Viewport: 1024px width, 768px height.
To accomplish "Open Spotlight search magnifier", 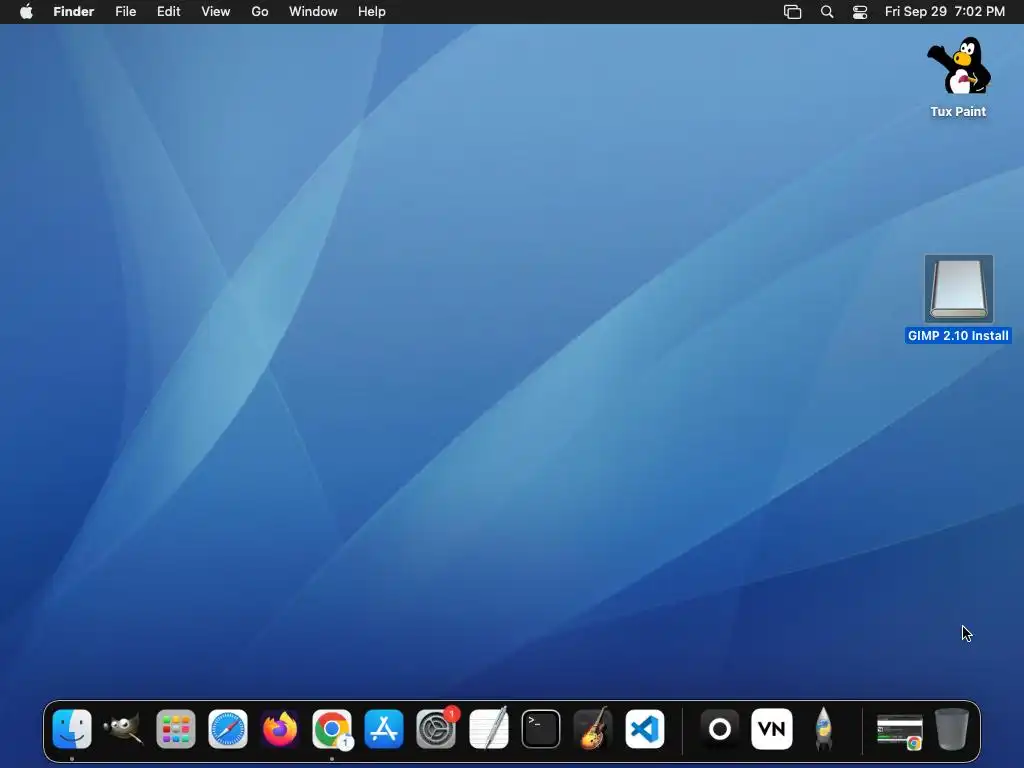I will pos(827,12).
